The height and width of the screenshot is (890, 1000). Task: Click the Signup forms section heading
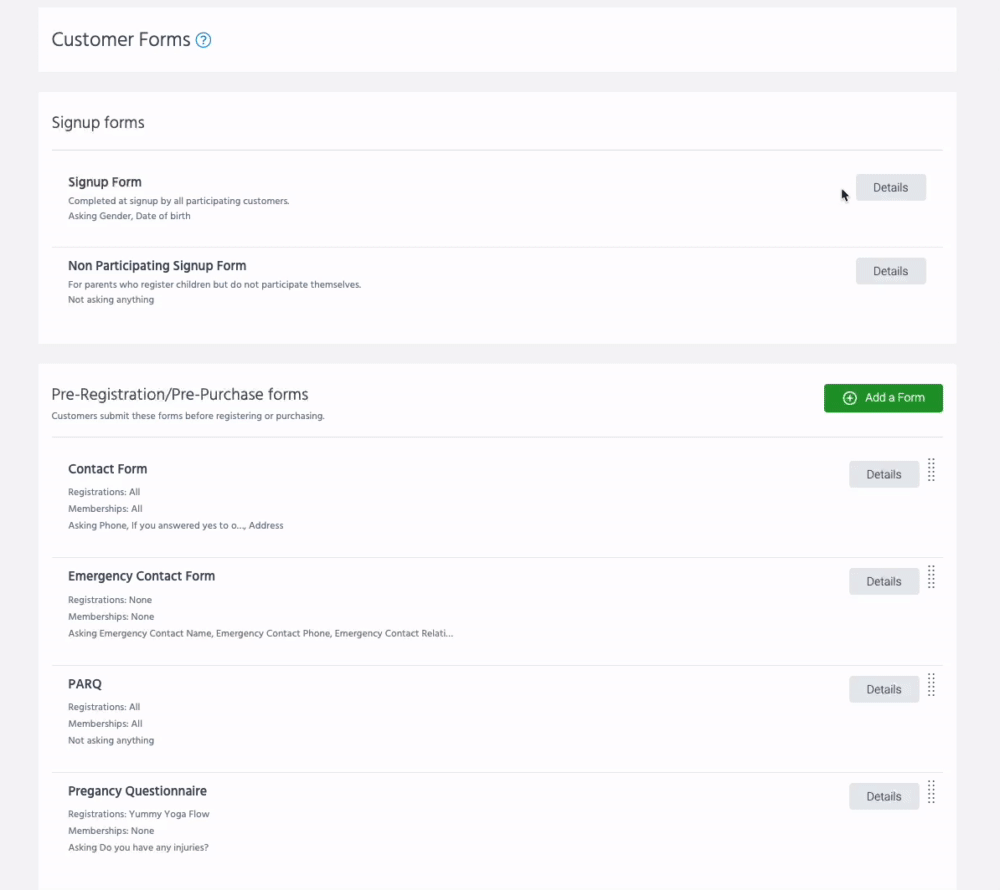(x=98, y=123)
